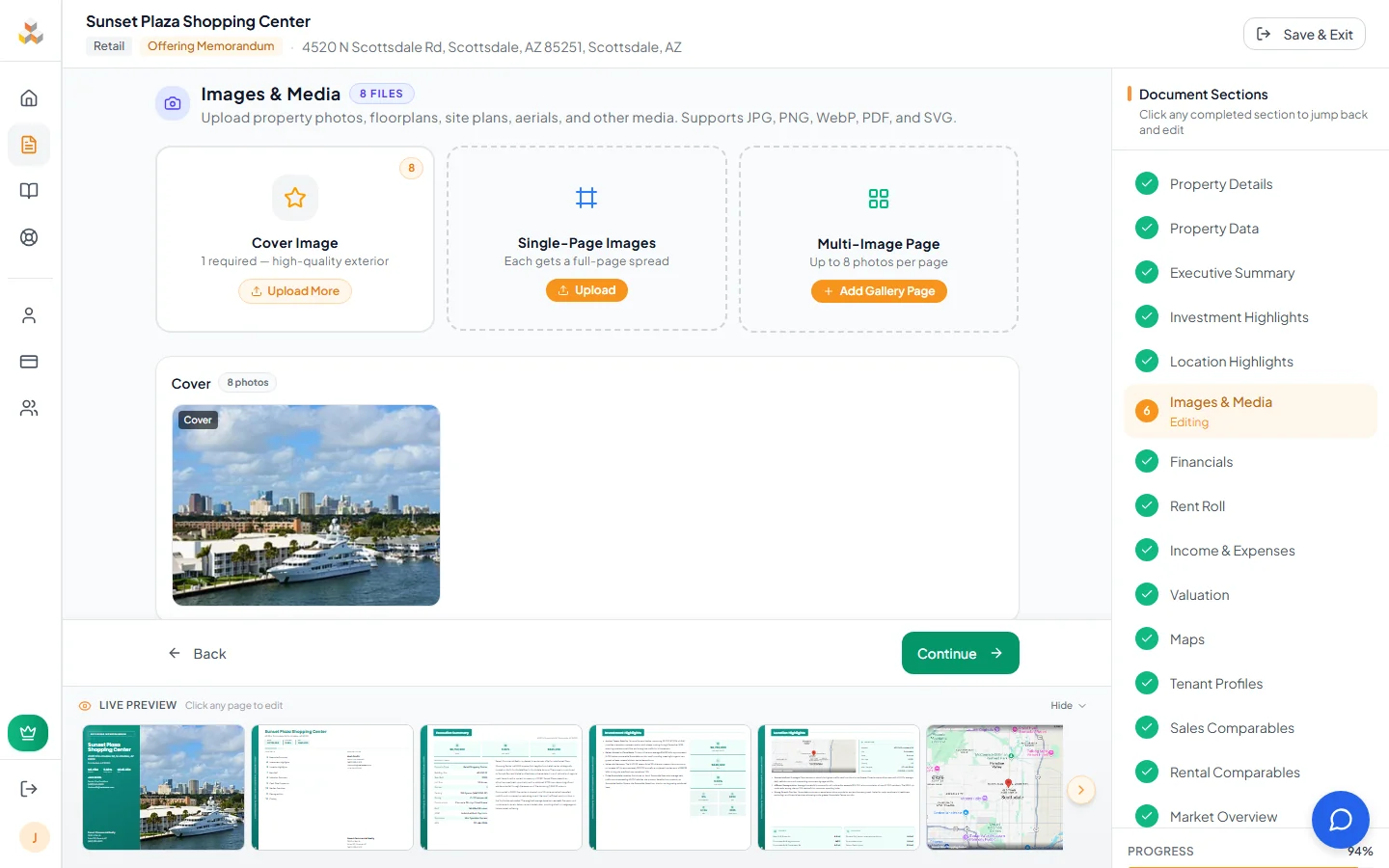Collapse the live preview using Hide
The height and width of the screenshot is (868, 1389).
(x=1068, y=705)
